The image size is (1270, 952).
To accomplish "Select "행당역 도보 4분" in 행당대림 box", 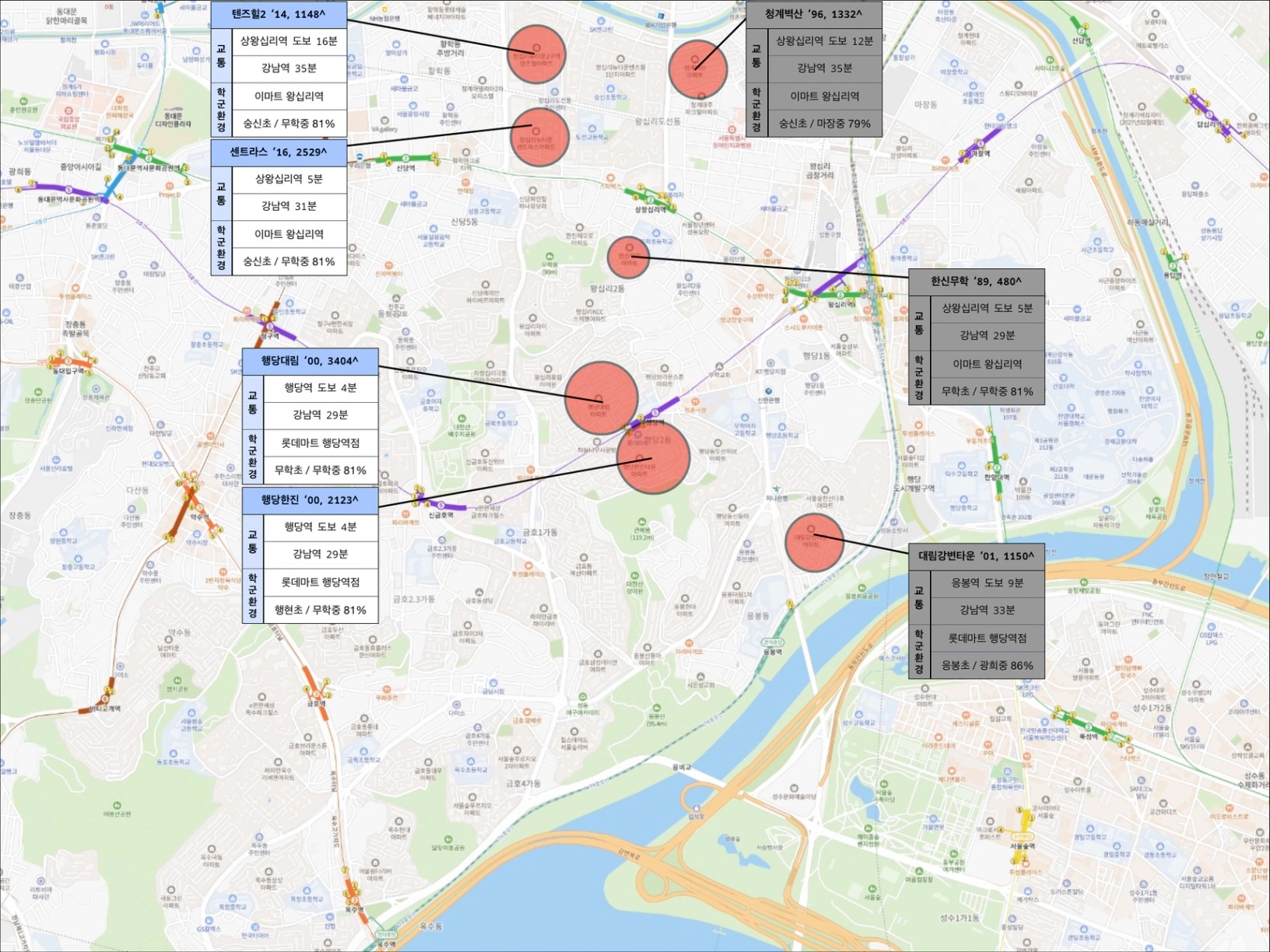I will click(321, 388).
